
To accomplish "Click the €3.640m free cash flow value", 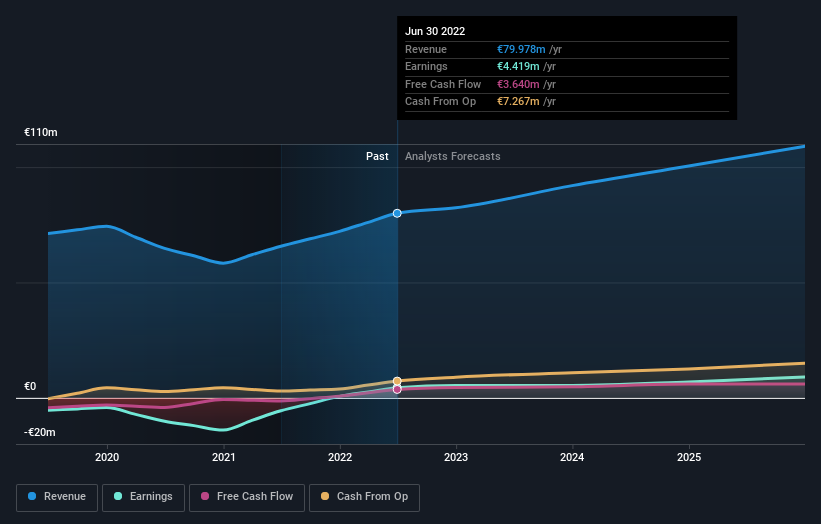I will pyautogui.click(x=518, y=84).
